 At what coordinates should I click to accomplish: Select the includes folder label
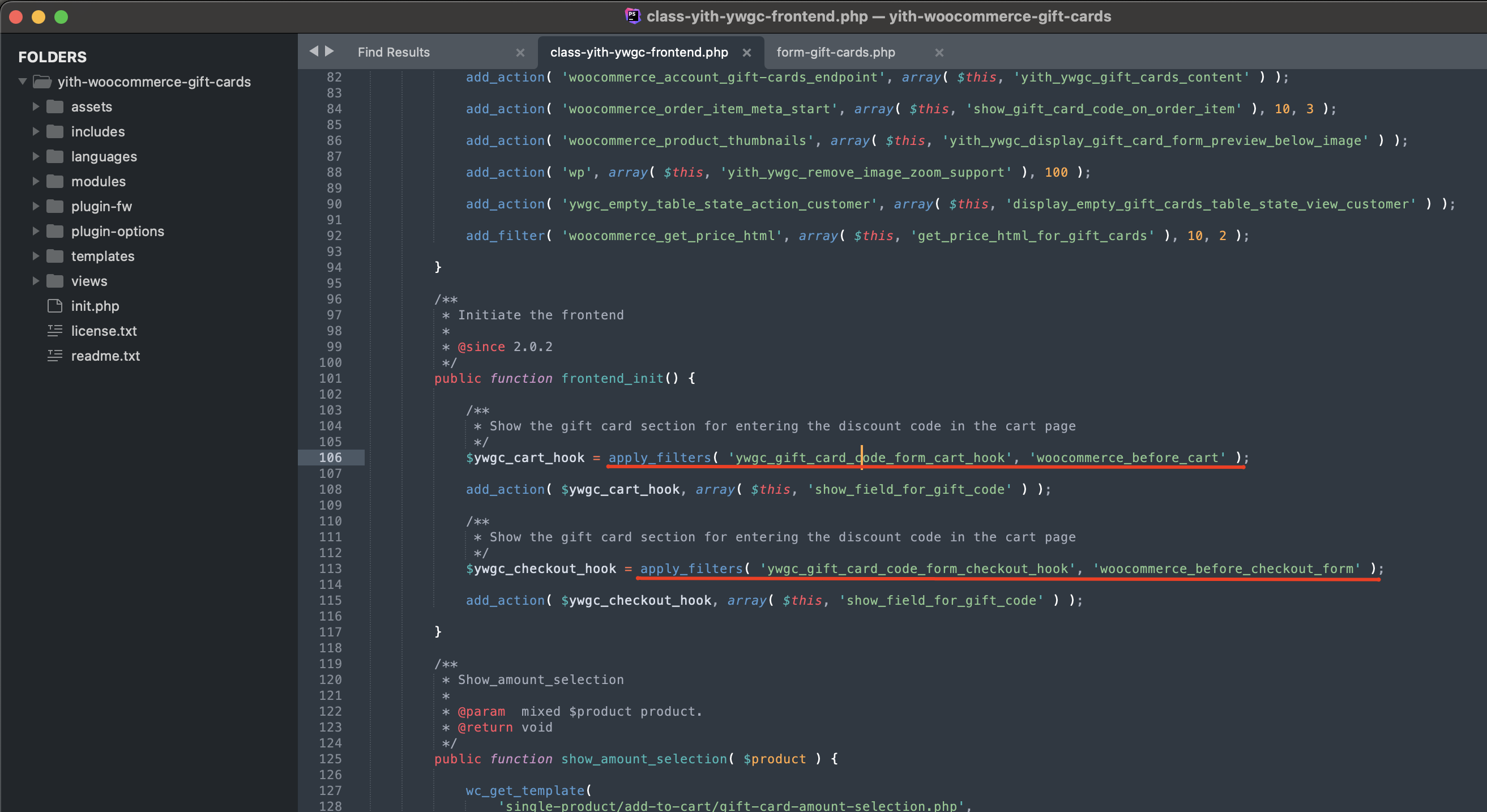(x=98, y=131)
